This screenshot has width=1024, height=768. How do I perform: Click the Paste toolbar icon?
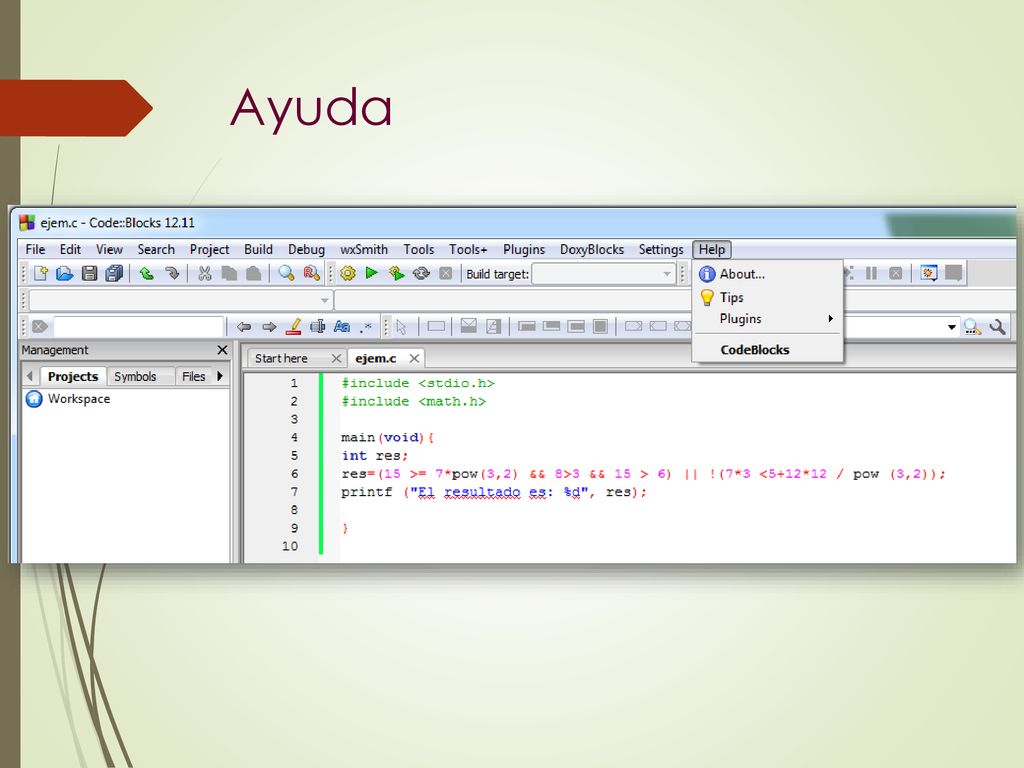point(254,274)
